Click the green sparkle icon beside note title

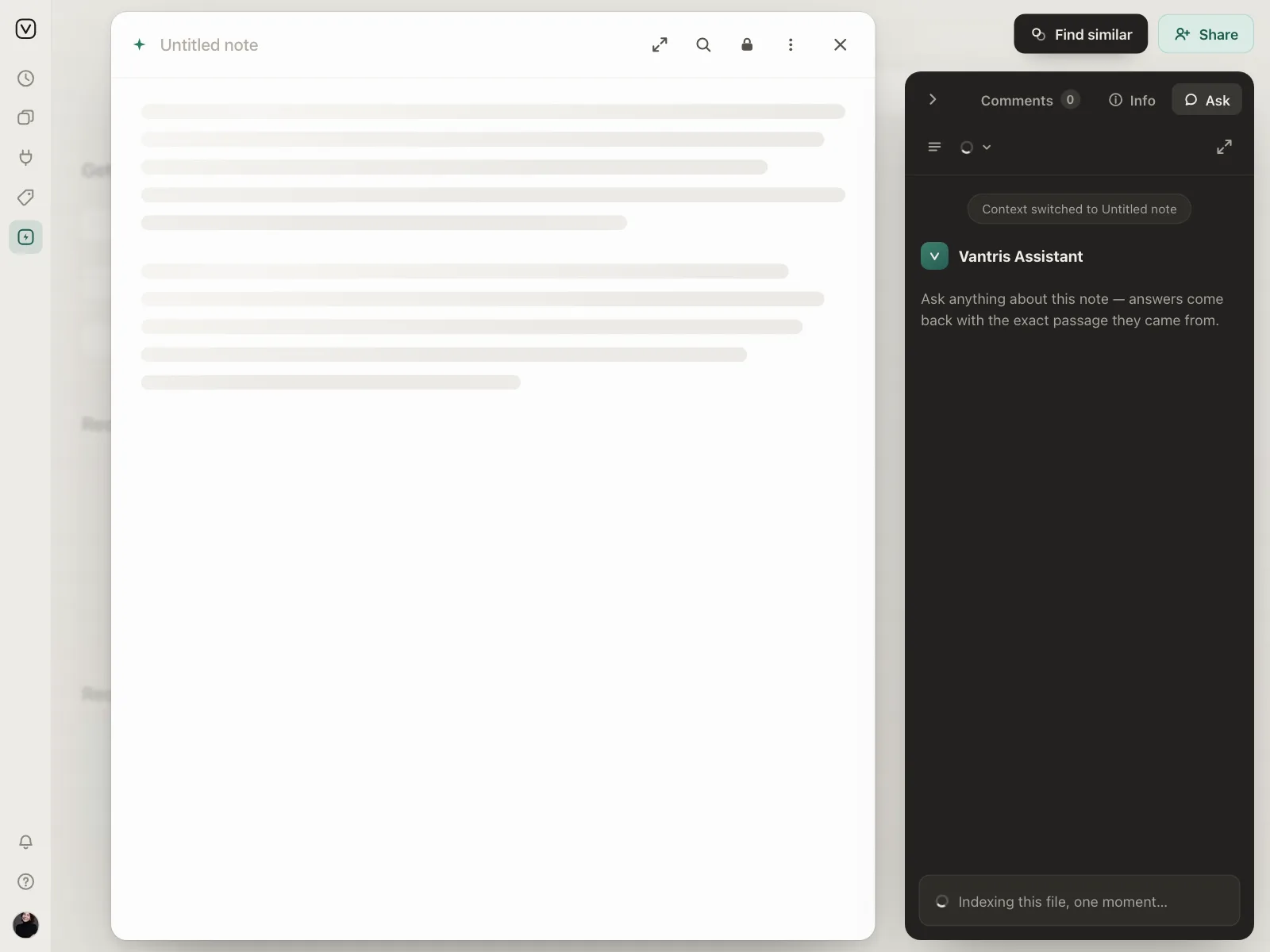coord(140,44)
